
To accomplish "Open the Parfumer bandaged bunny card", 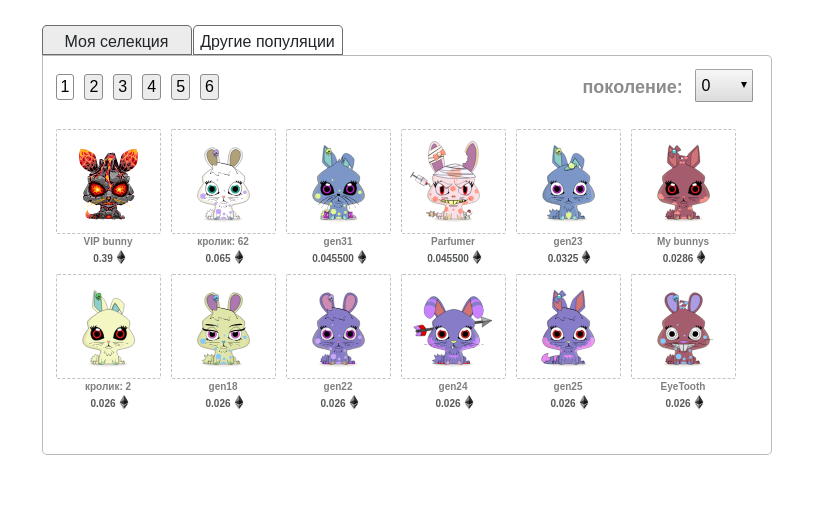I will coord(453,182).
